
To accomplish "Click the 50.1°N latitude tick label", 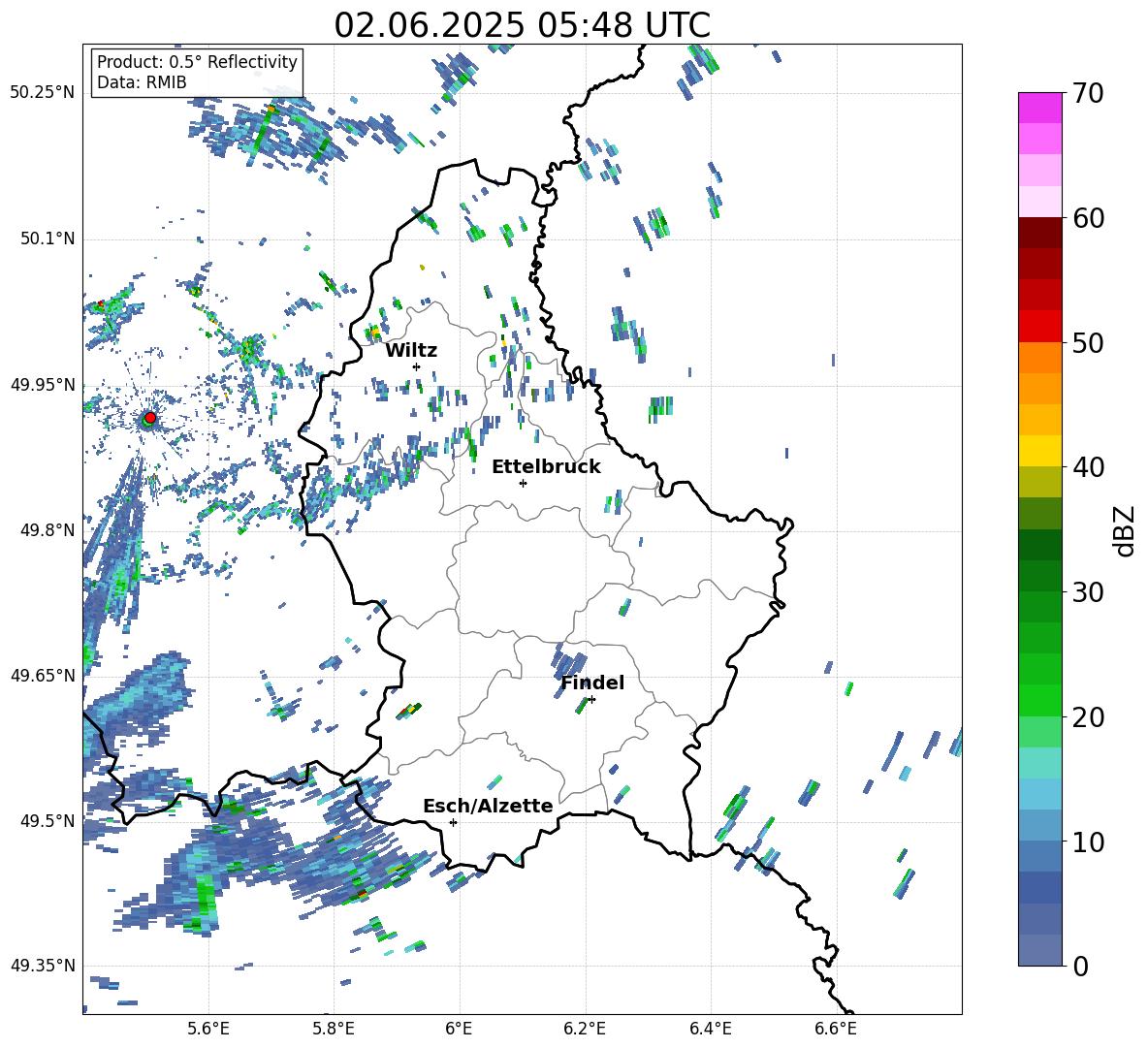I will (x=47, y=238).
